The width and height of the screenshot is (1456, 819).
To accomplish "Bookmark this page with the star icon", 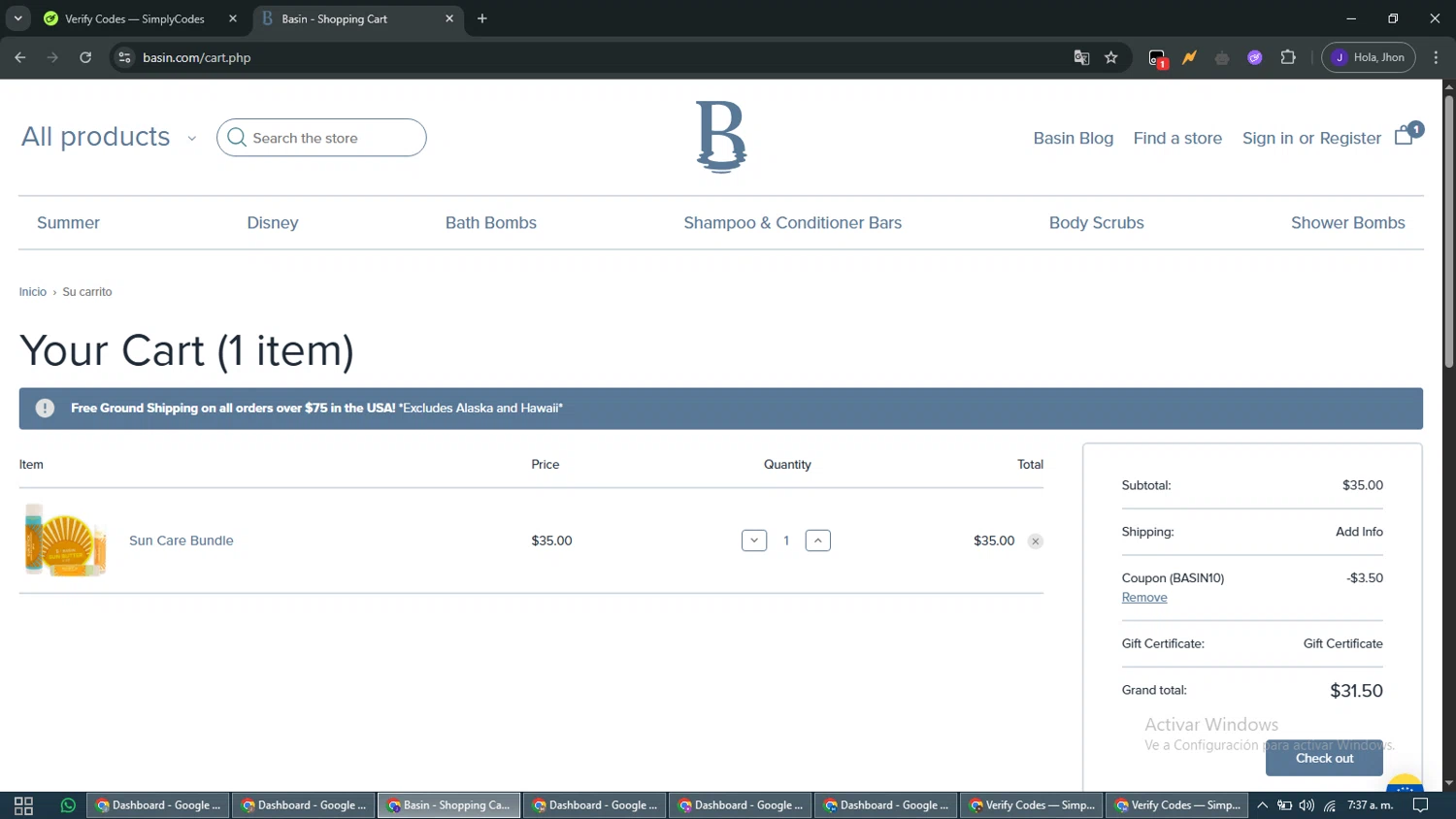I will click(x=1111, y=57).
